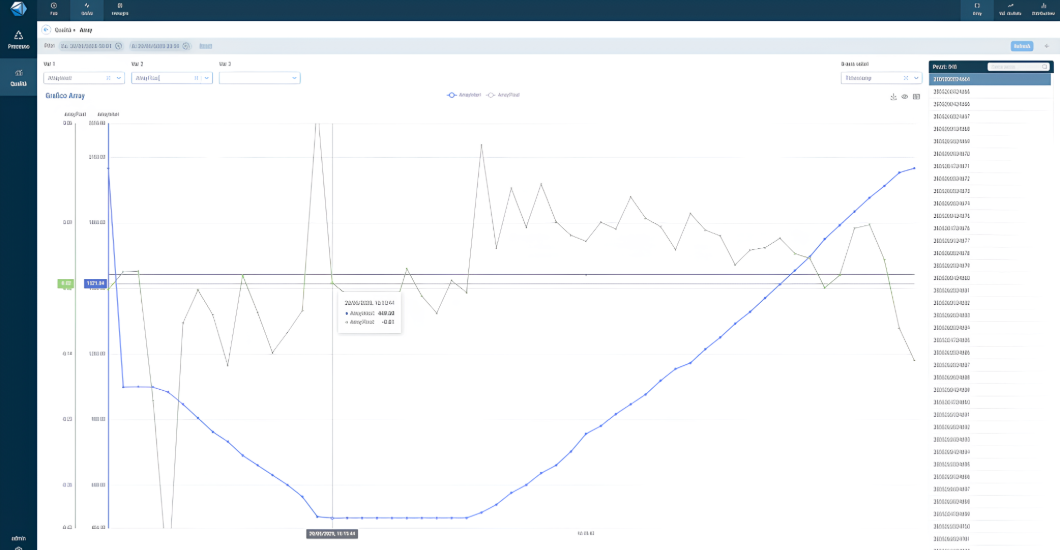This screenshot has width=1060, height=550.
Task: Expand the empty Var 3 dropdown
Action: pos(294,77)
